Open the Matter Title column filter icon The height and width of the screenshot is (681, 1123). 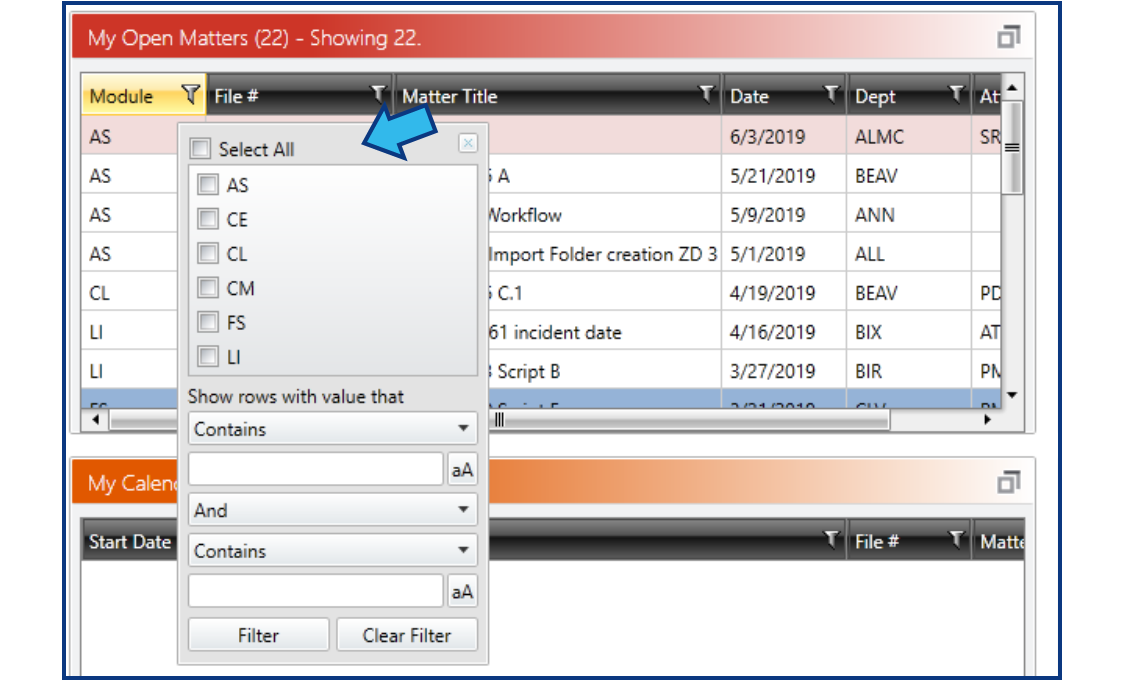click(x=706, y=94)
